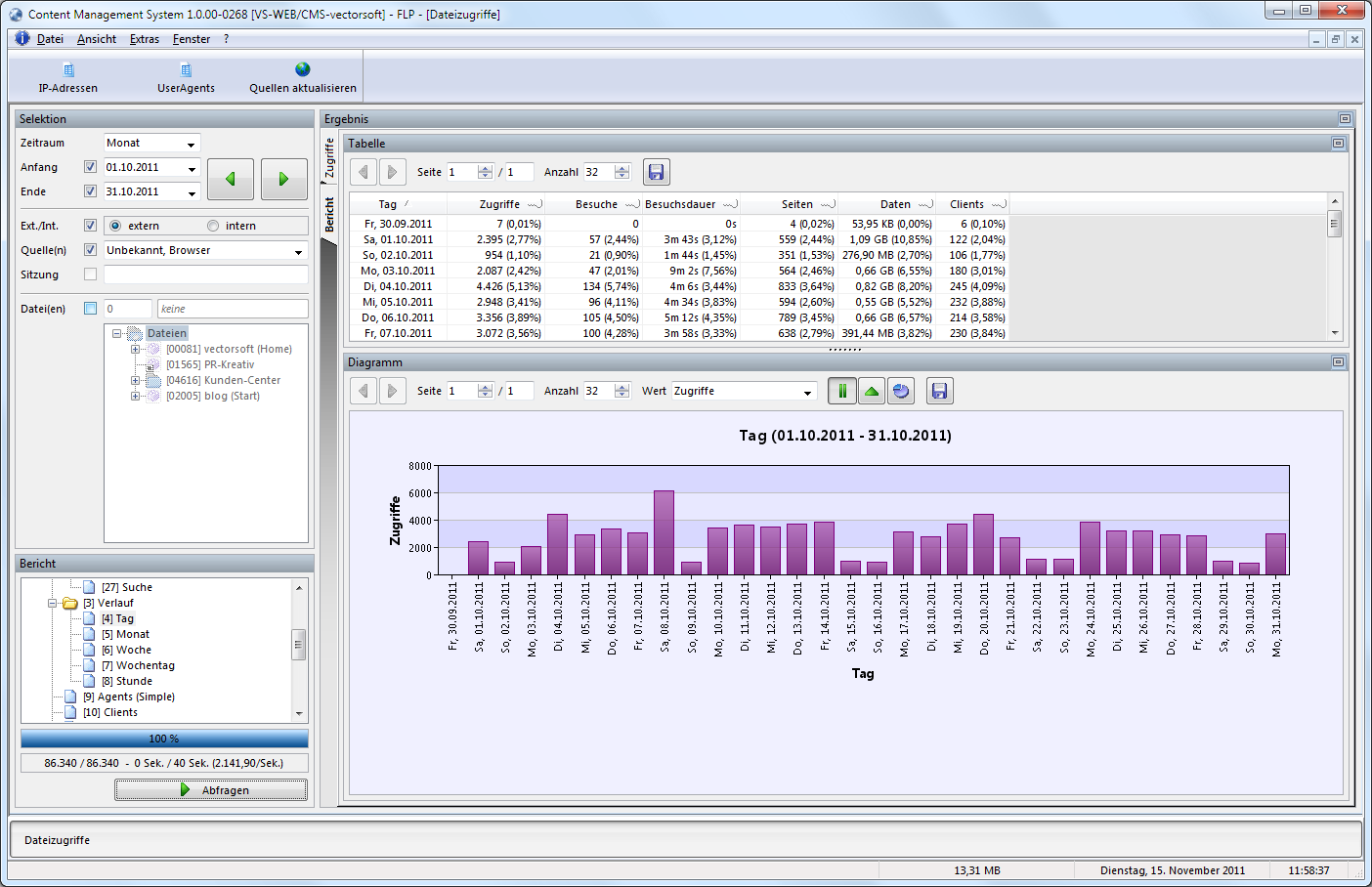
Task: Enable the Sitzung checkbox
Action: [x=91, y=275]
